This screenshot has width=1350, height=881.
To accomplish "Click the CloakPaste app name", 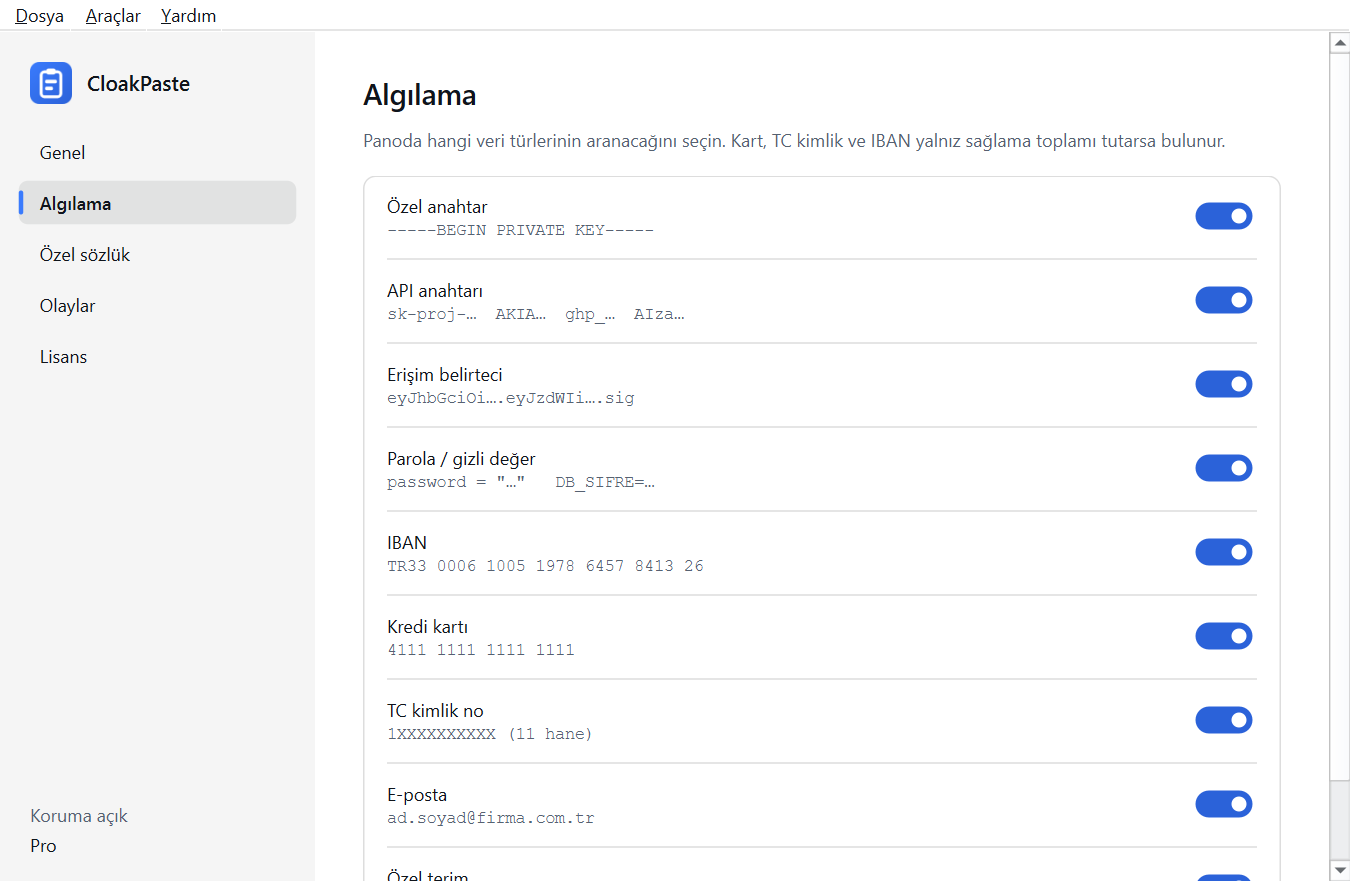I will [x=138, y=84].
